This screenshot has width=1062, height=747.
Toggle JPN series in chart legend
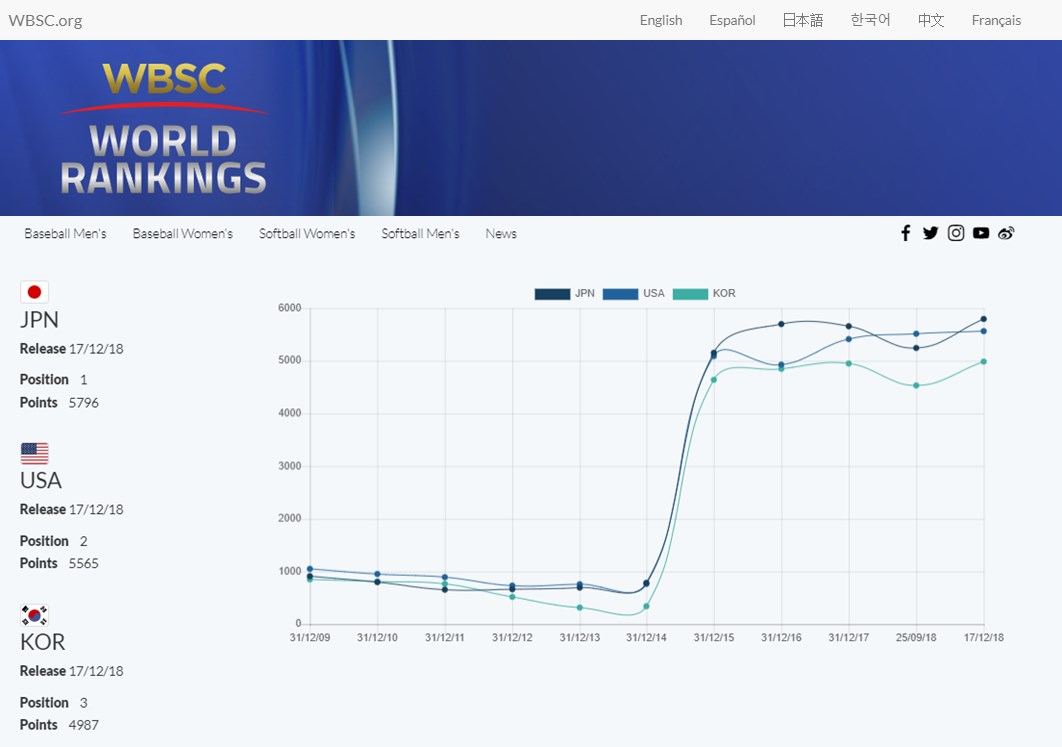(x=564, y=294)
